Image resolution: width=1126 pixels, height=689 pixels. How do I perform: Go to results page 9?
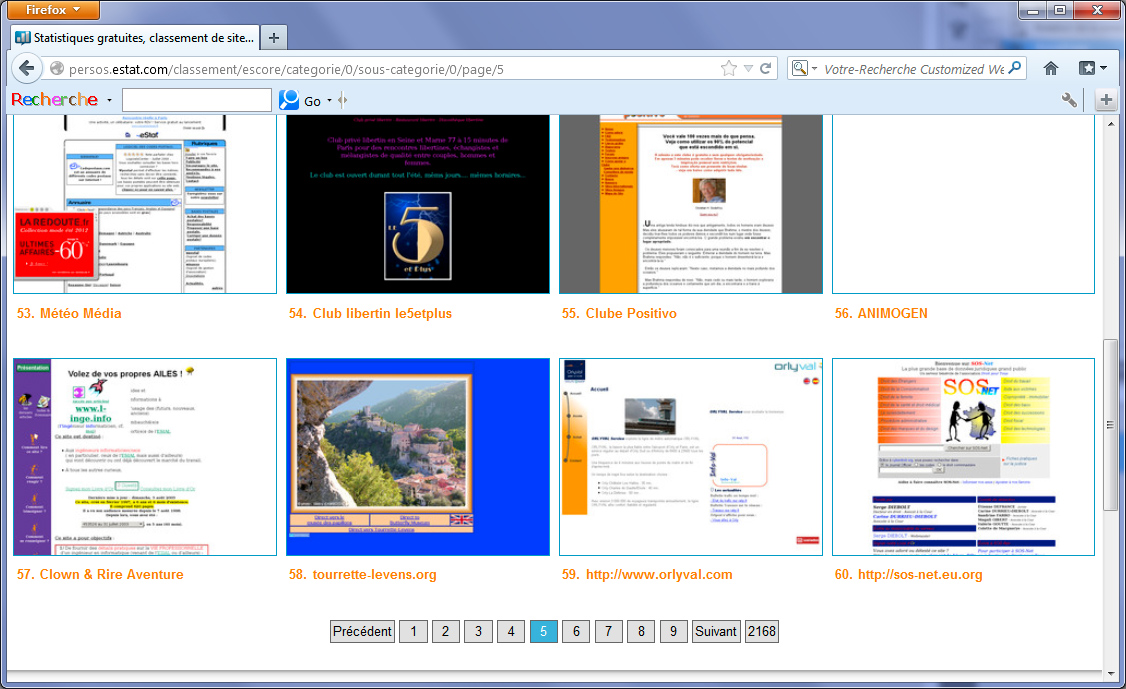[x=674, y=632]
